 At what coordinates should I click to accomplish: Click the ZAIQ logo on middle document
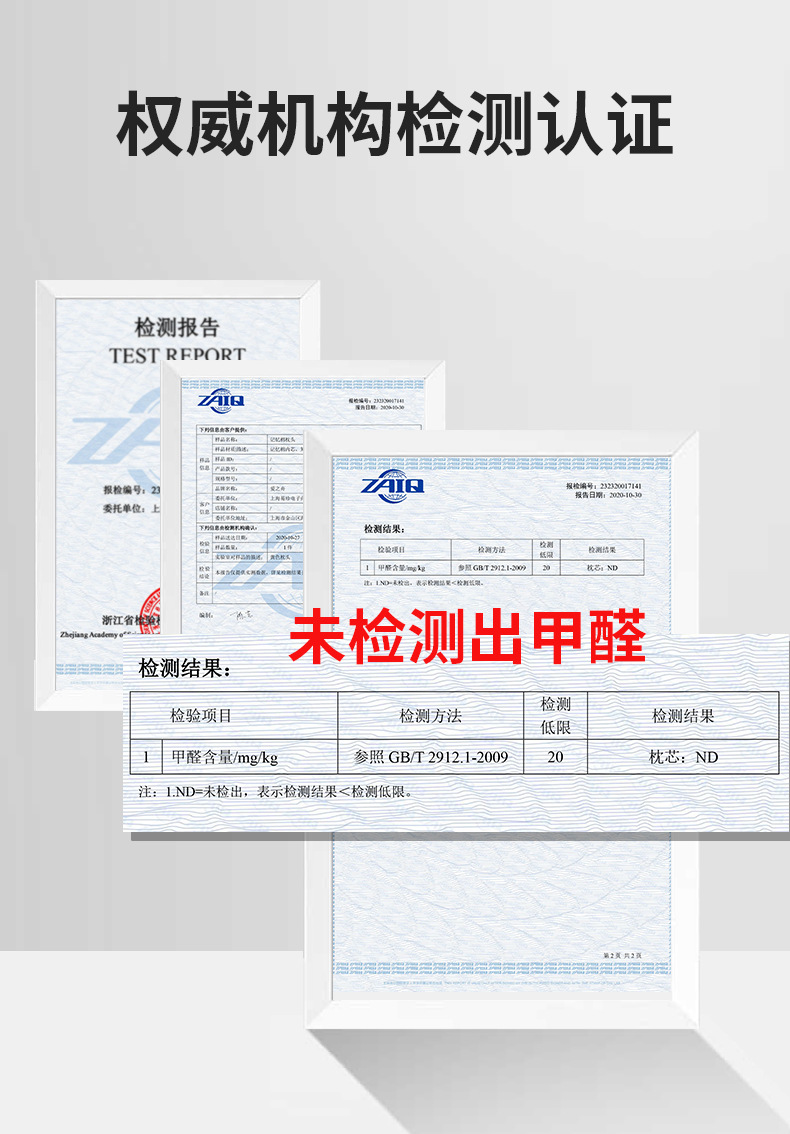point(221,399)
